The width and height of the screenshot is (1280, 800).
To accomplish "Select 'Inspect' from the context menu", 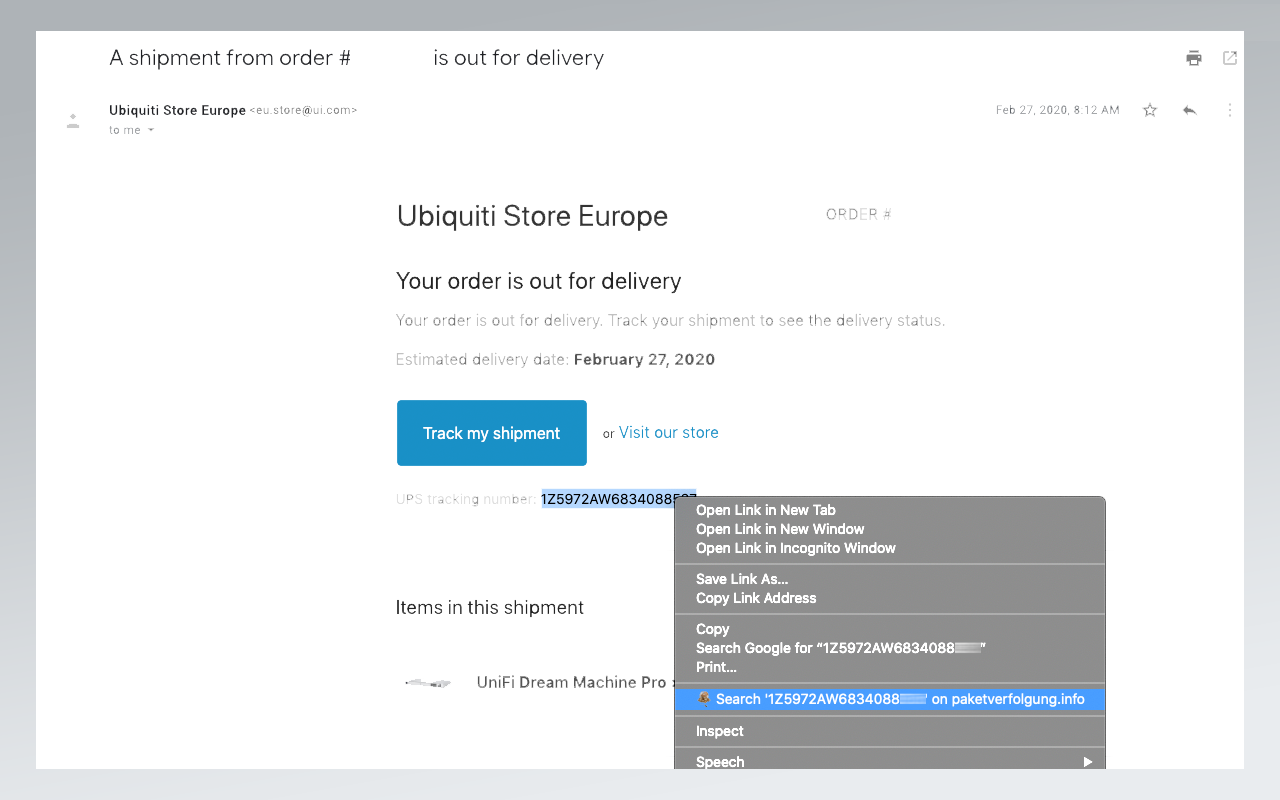I will tap(719, 731).
